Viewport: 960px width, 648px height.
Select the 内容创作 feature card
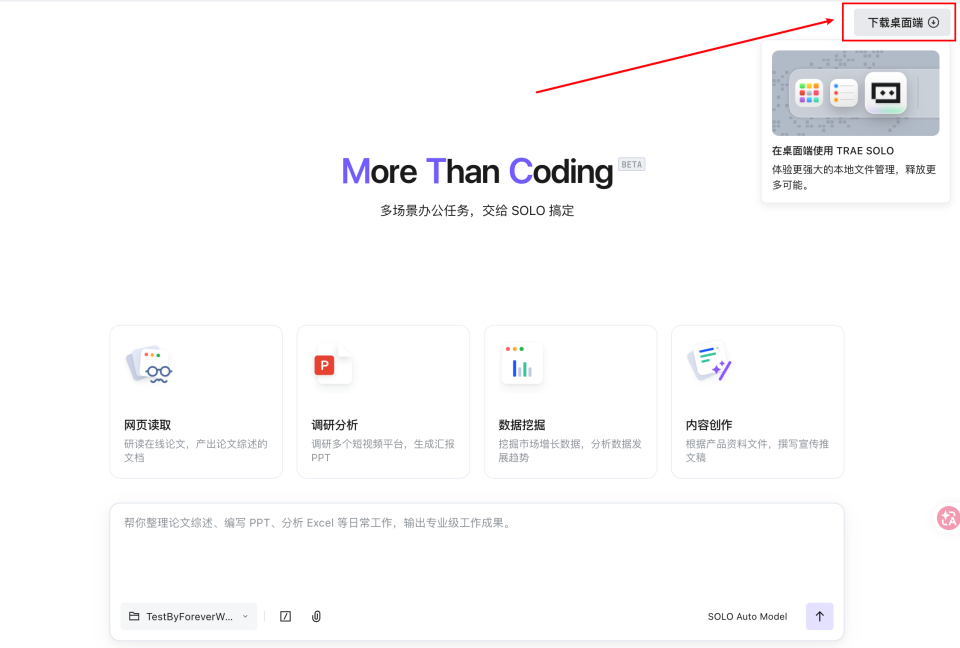pyautogui.click(x=757, y=401)
